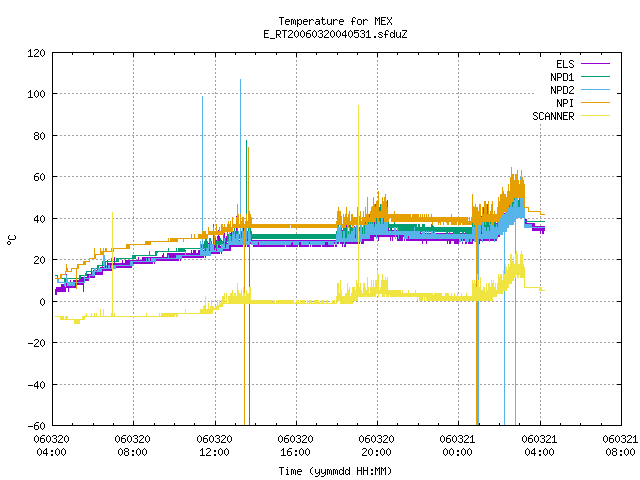Click the x-axis tick label '060320 16:00'
Image resolution: width=640 pixels, height=480 pixels.
[295, 446]
